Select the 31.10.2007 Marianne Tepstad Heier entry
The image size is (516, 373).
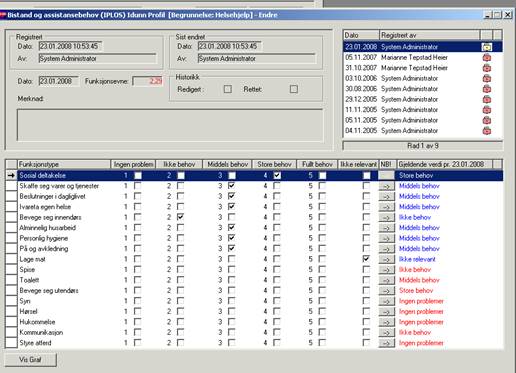422,68
